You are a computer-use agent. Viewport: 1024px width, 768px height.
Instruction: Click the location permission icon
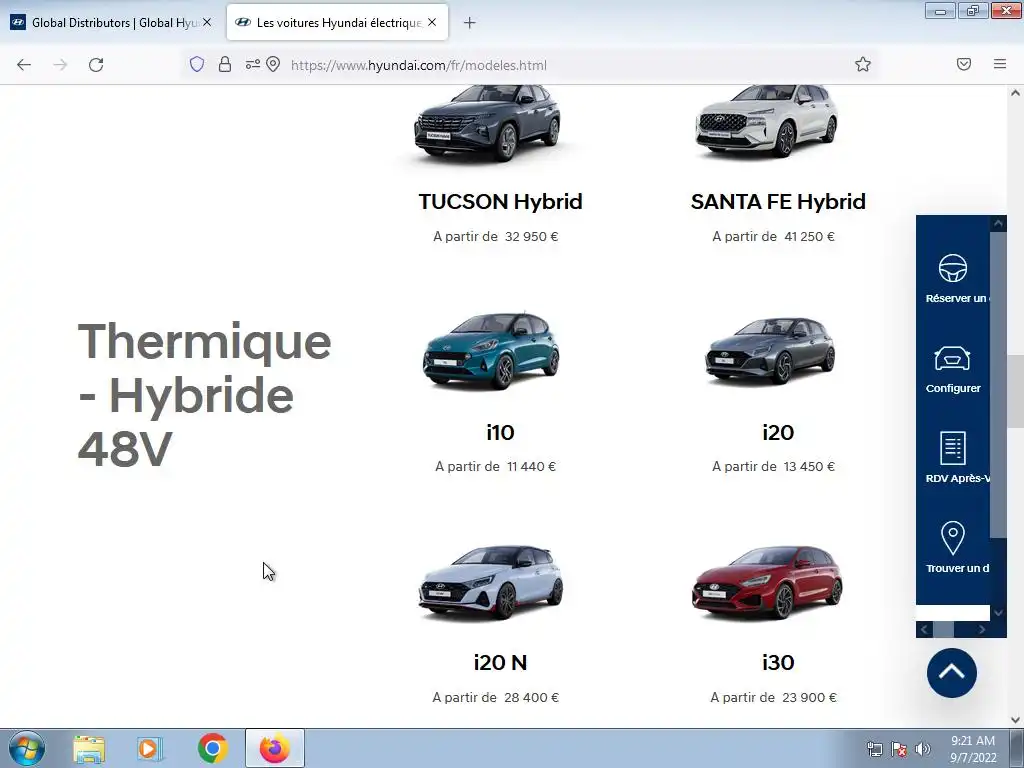point(273,64)
